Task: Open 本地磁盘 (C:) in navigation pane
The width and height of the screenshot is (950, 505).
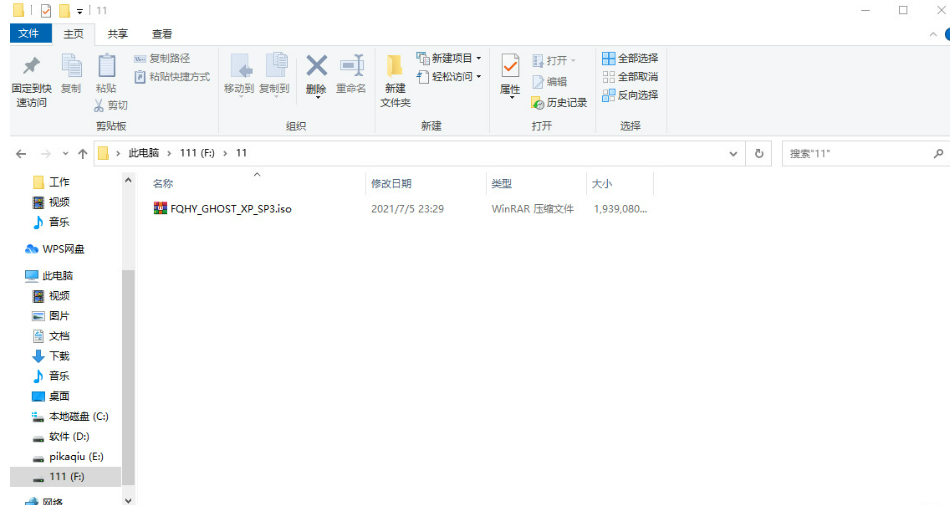Action: 78,416
